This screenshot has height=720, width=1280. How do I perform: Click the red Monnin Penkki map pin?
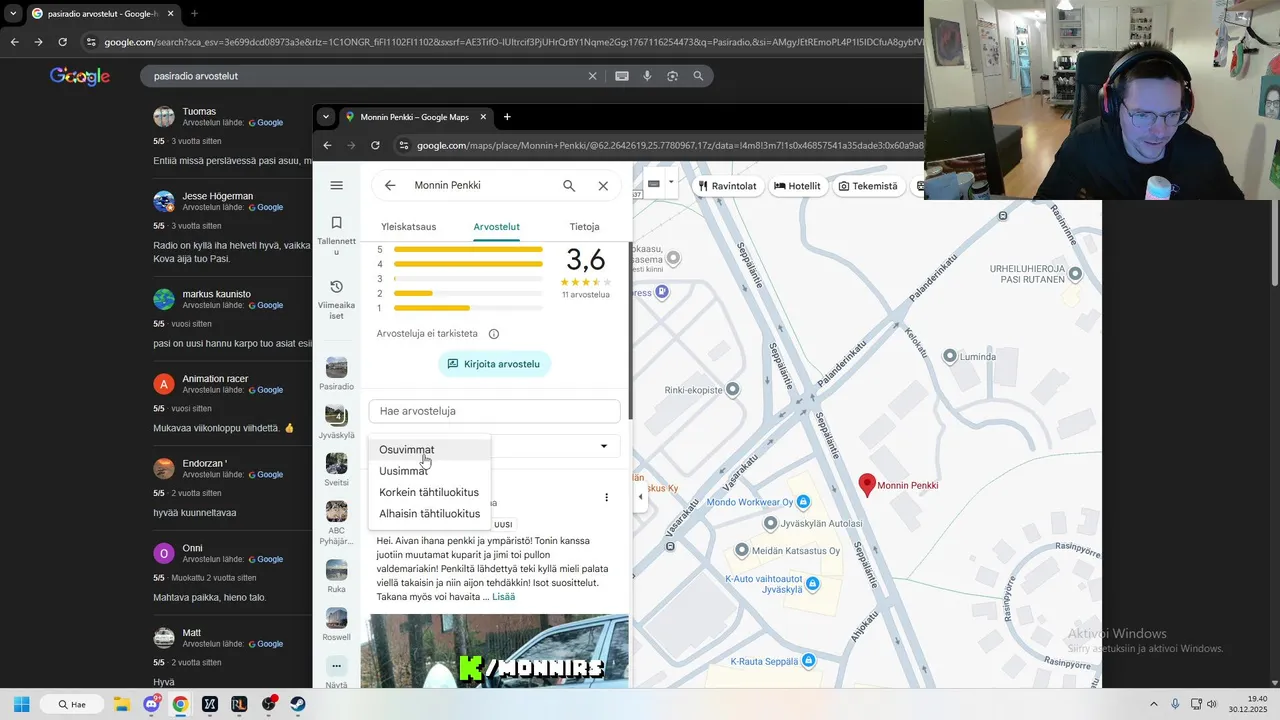point(867,485)
